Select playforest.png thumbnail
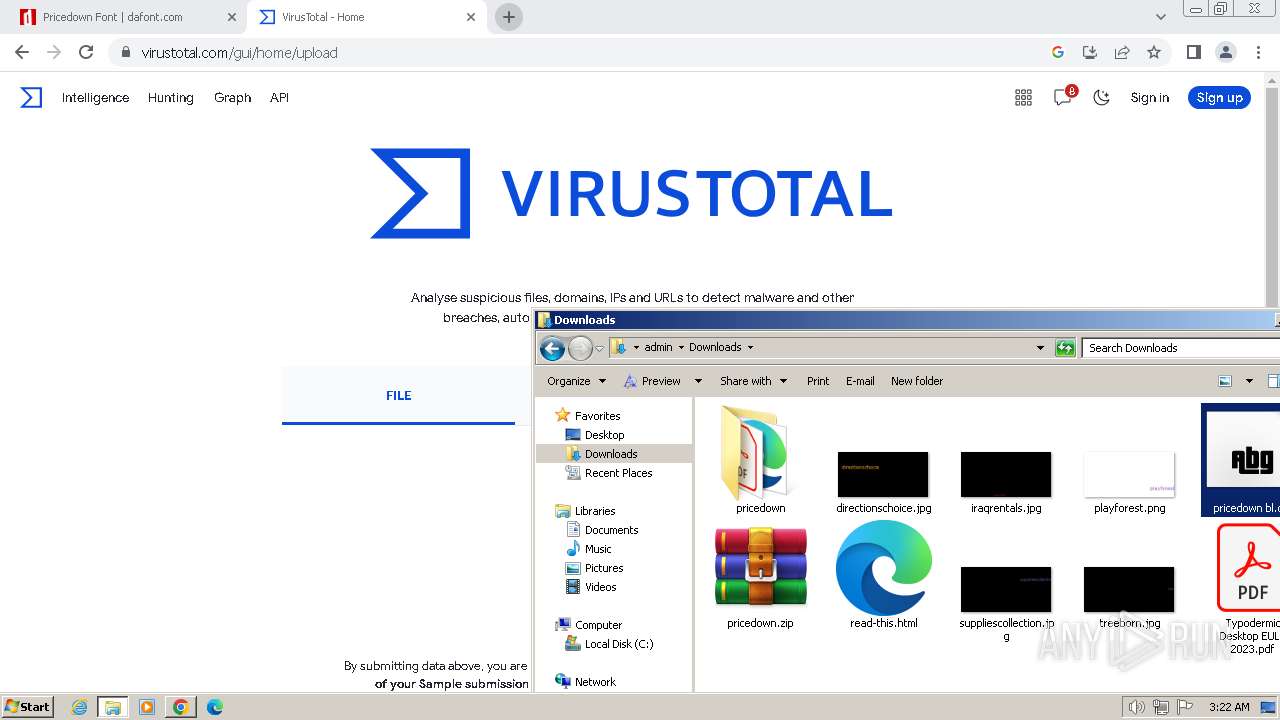Image resolution: width=1280 pixels, height=720 pixels. click(1130, 483)
